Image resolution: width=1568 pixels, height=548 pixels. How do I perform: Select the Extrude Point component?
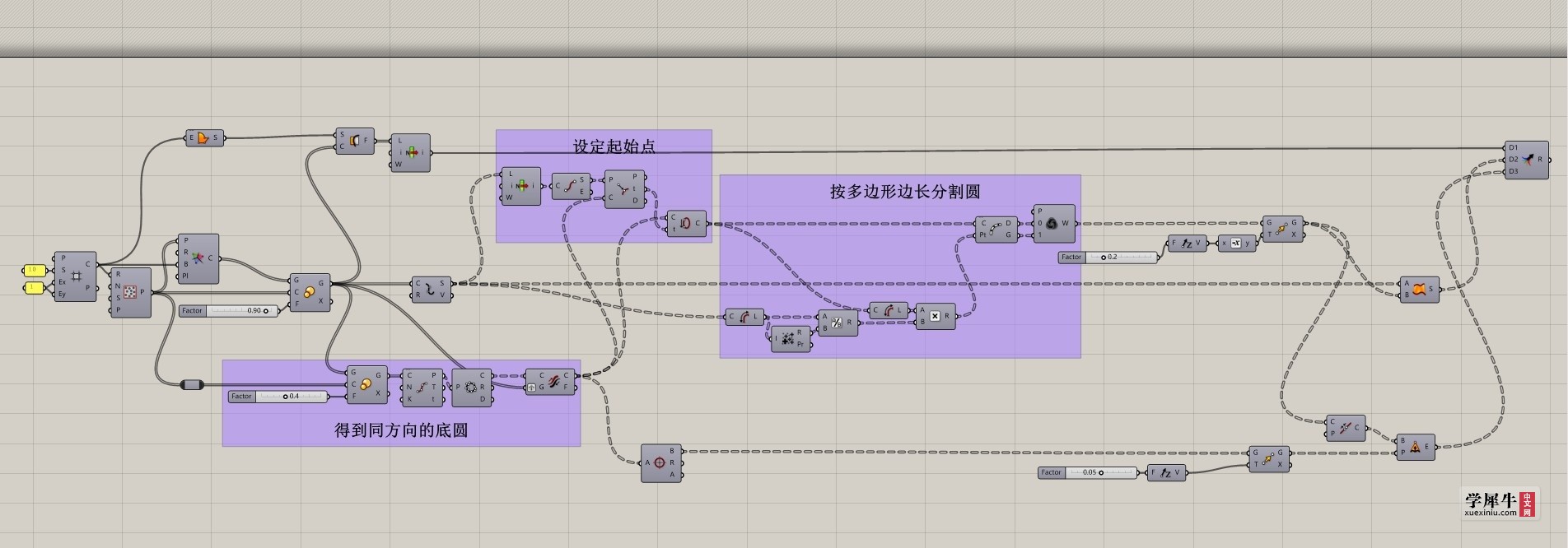1415,447
